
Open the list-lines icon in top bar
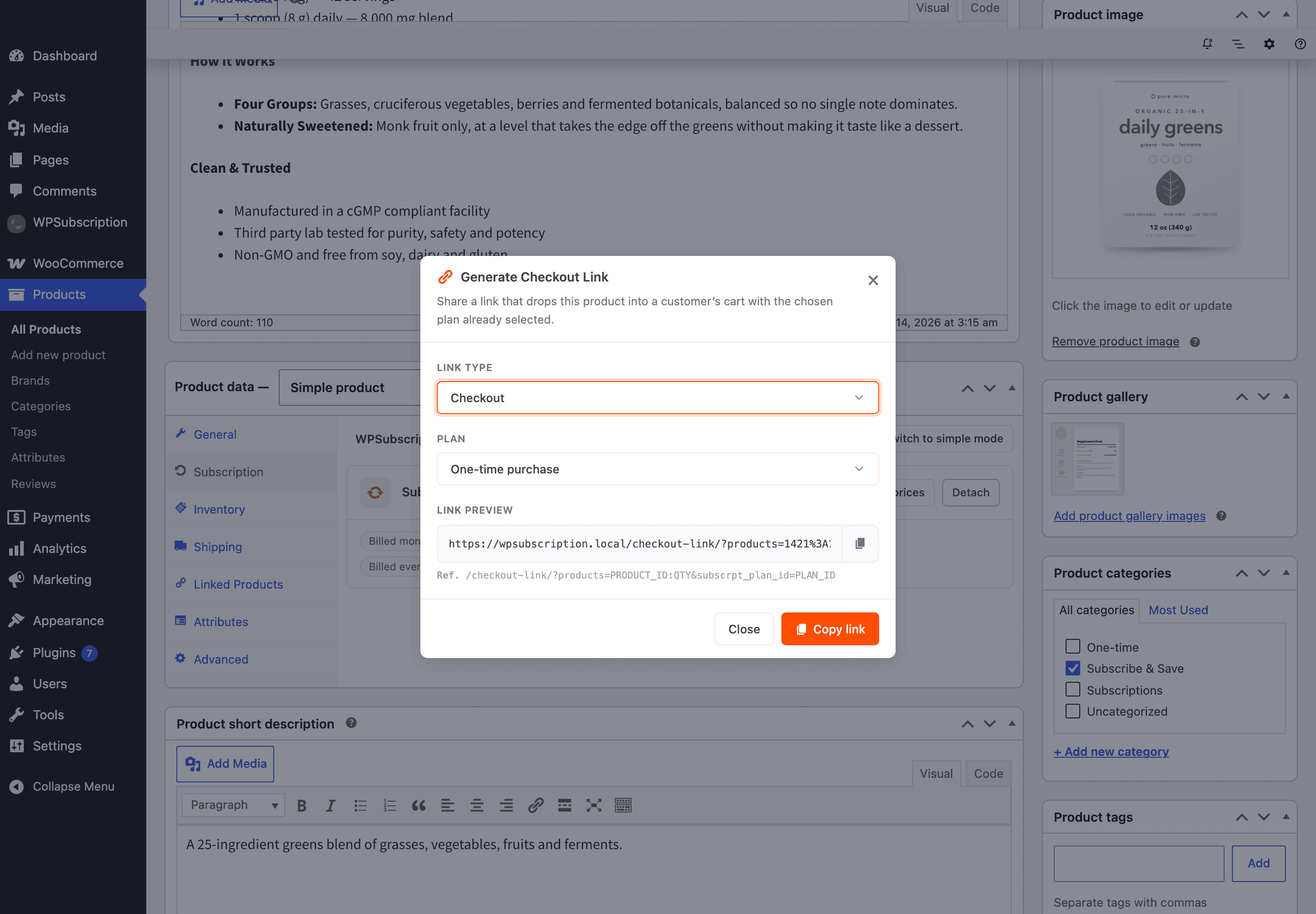click(x=1238, y=43)
